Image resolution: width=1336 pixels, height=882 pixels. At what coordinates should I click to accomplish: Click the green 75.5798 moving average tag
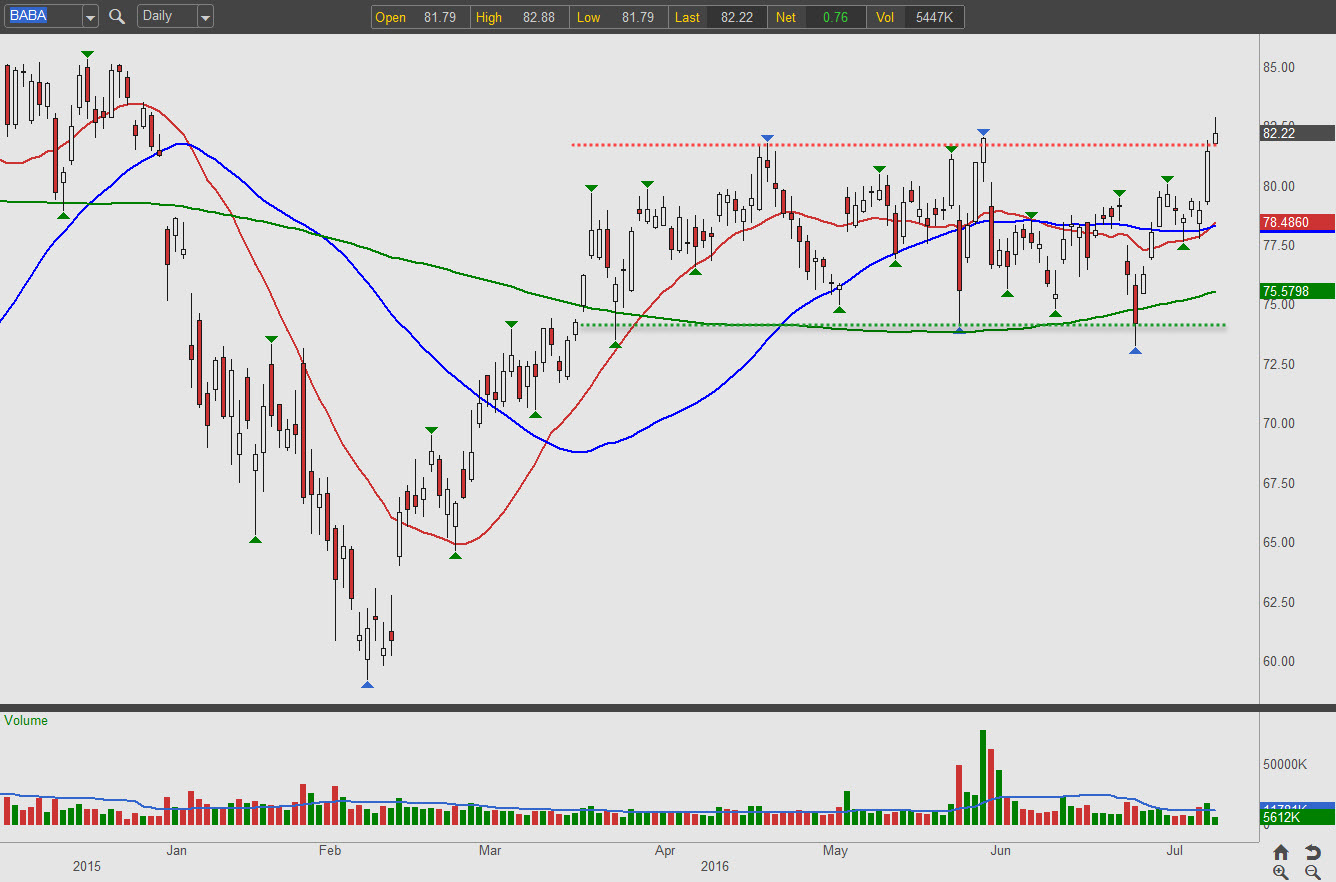tap(1297, 292)
